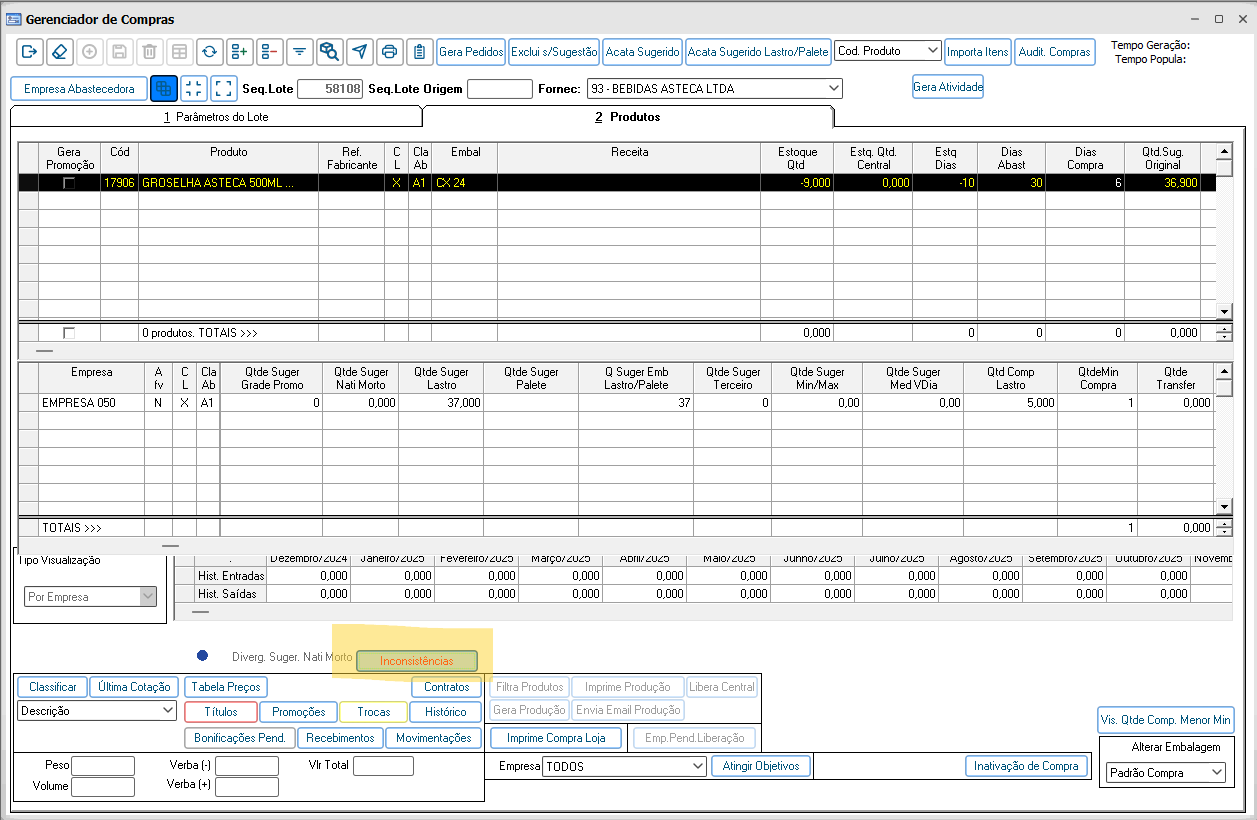The height and width of the screenshot is (820, 1257).
Task: Click the eraser clear icon
Action: tap(59, 52)
